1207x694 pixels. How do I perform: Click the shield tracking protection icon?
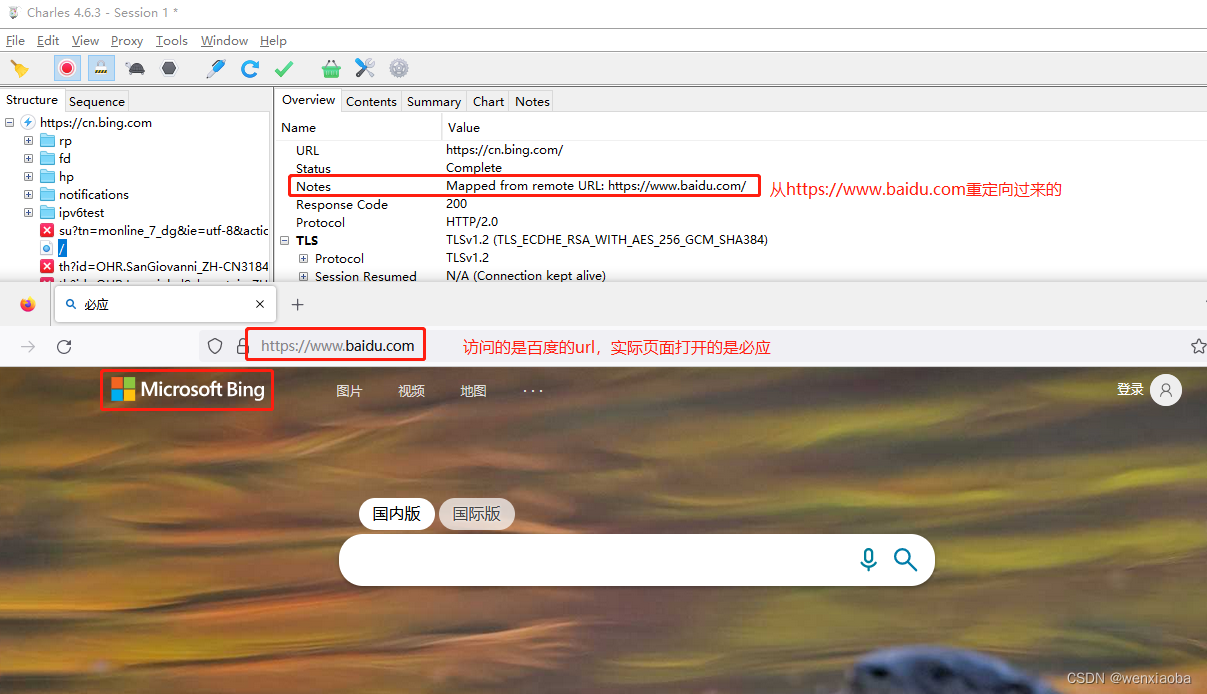[214, 346]
